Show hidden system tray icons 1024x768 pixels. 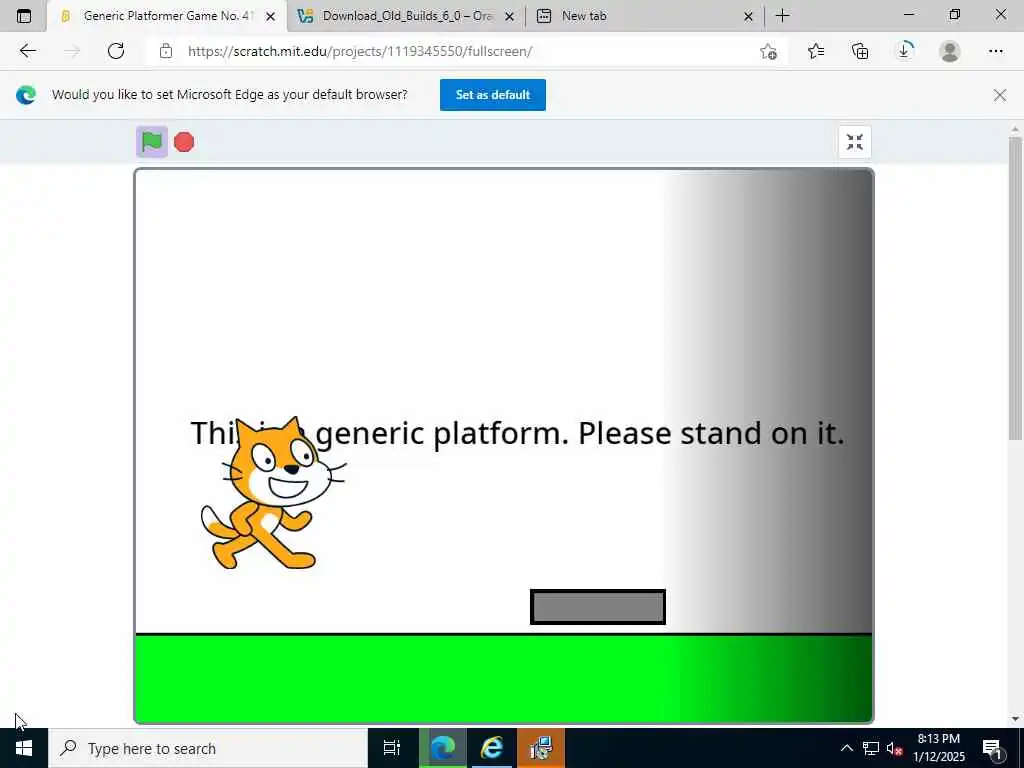pos(846,748)
